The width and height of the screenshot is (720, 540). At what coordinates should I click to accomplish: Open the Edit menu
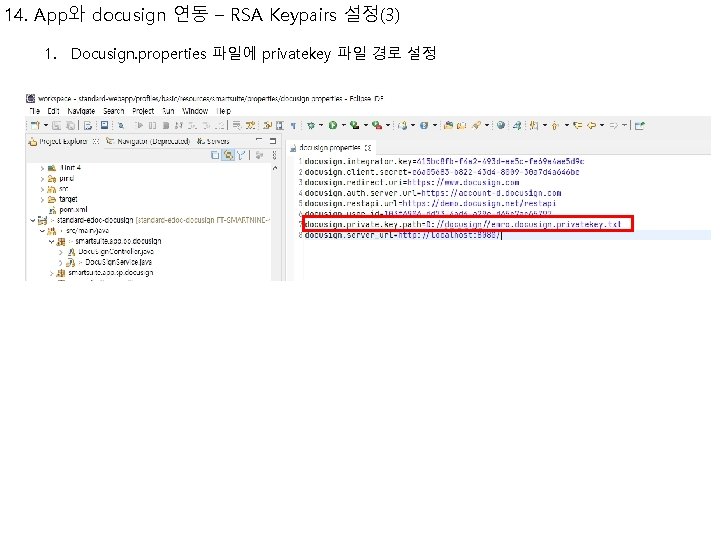point(54,111)
